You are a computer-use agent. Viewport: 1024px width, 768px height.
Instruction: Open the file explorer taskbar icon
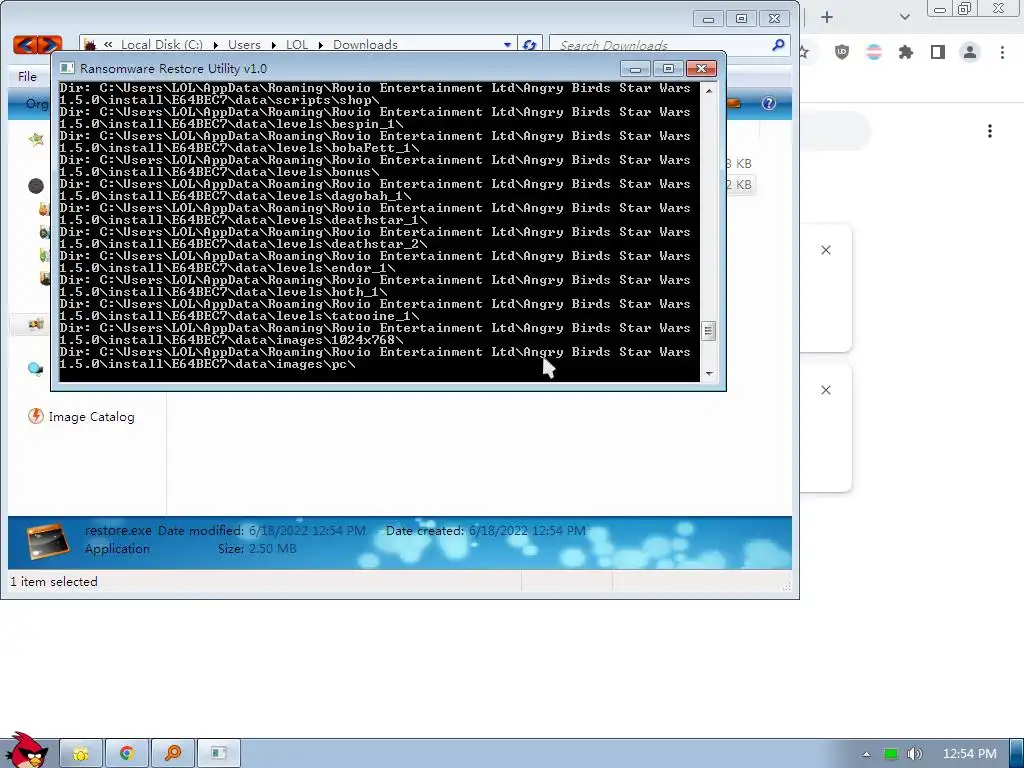click(x=81, y=754)
